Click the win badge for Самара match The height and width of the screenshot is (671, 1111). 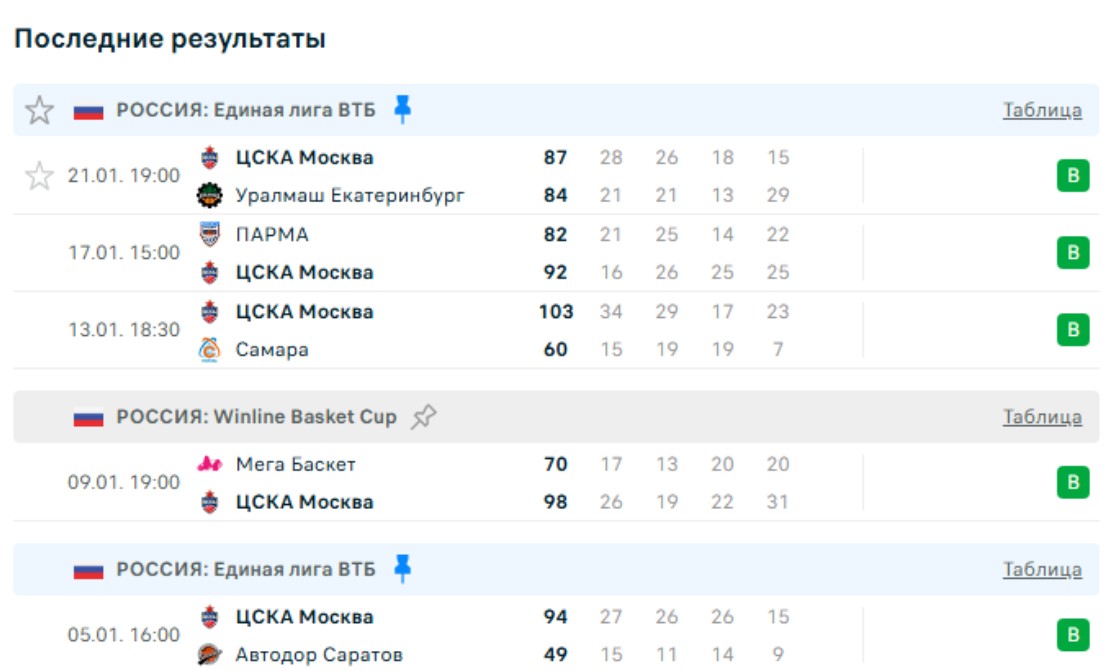coord(1073,330)
